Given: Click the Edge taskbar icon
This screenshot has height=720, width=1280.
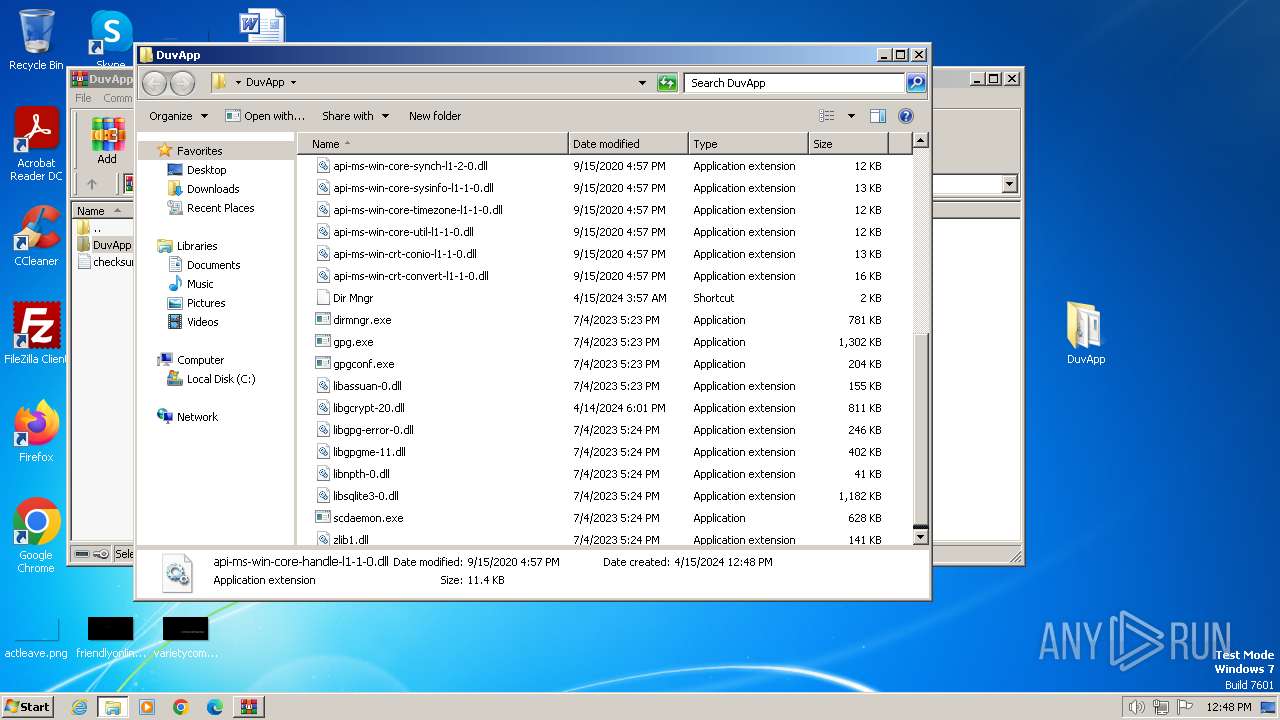Looking at the screenshot, I should (x=214, y=707).
